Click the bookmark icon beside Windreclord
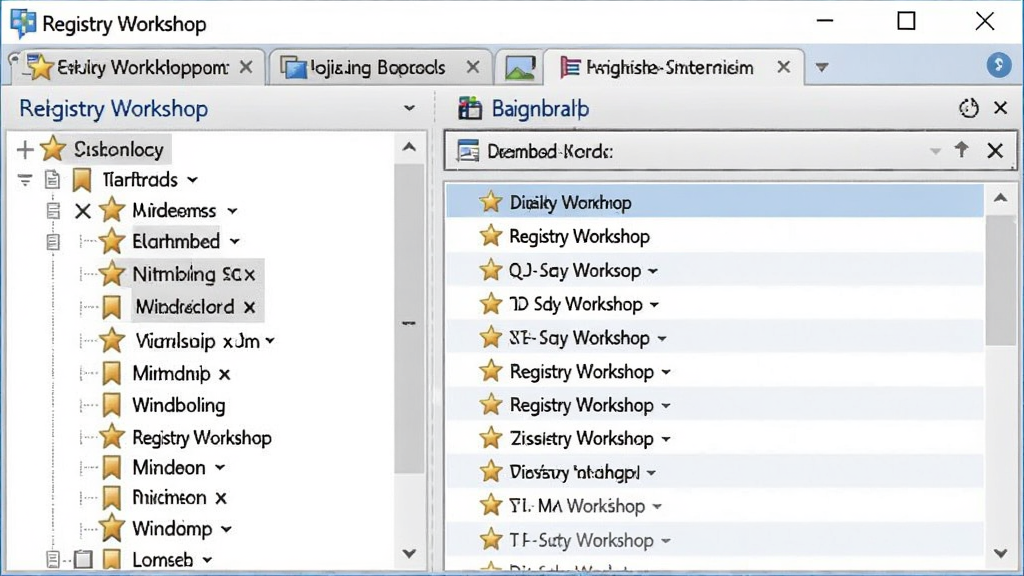Viewport: 1024px width, 576px height. (112, 307)
